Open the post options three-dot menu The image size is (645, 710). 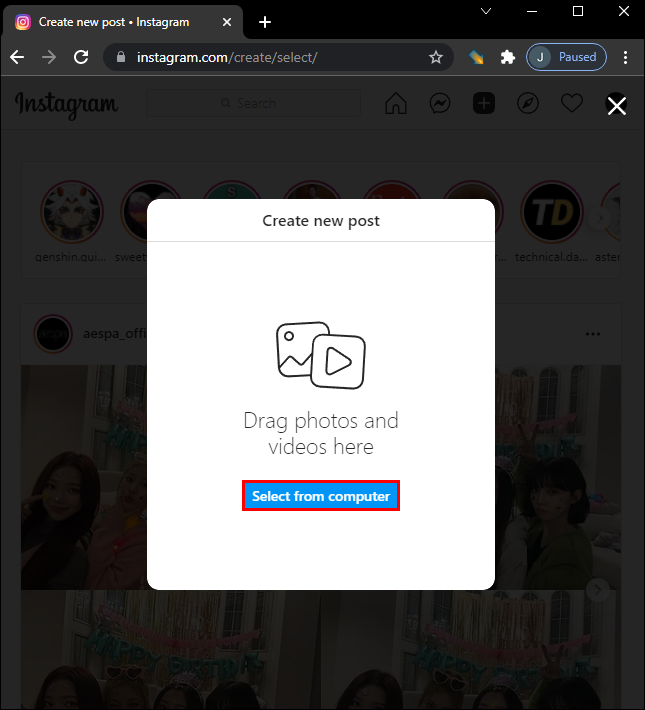click(592, 334)
